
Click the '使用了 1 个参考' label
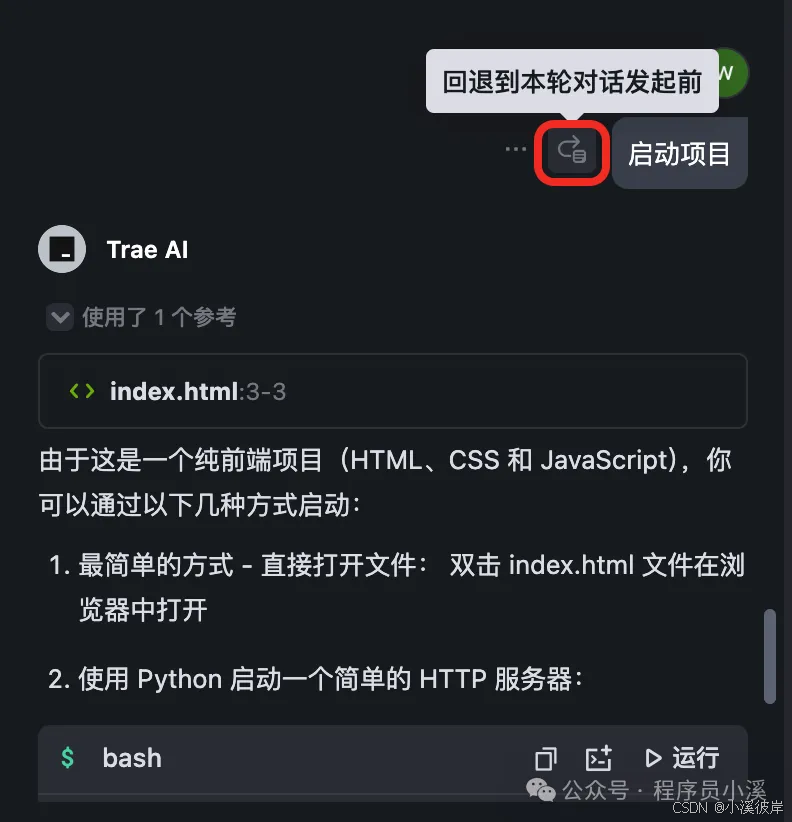pyautogui.click(x=159, y=317)
